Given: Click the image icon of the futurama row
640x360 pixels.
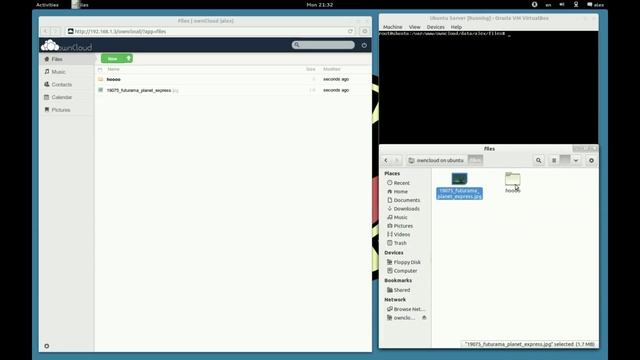Looking at the screenshot, I should click(100, 90).
